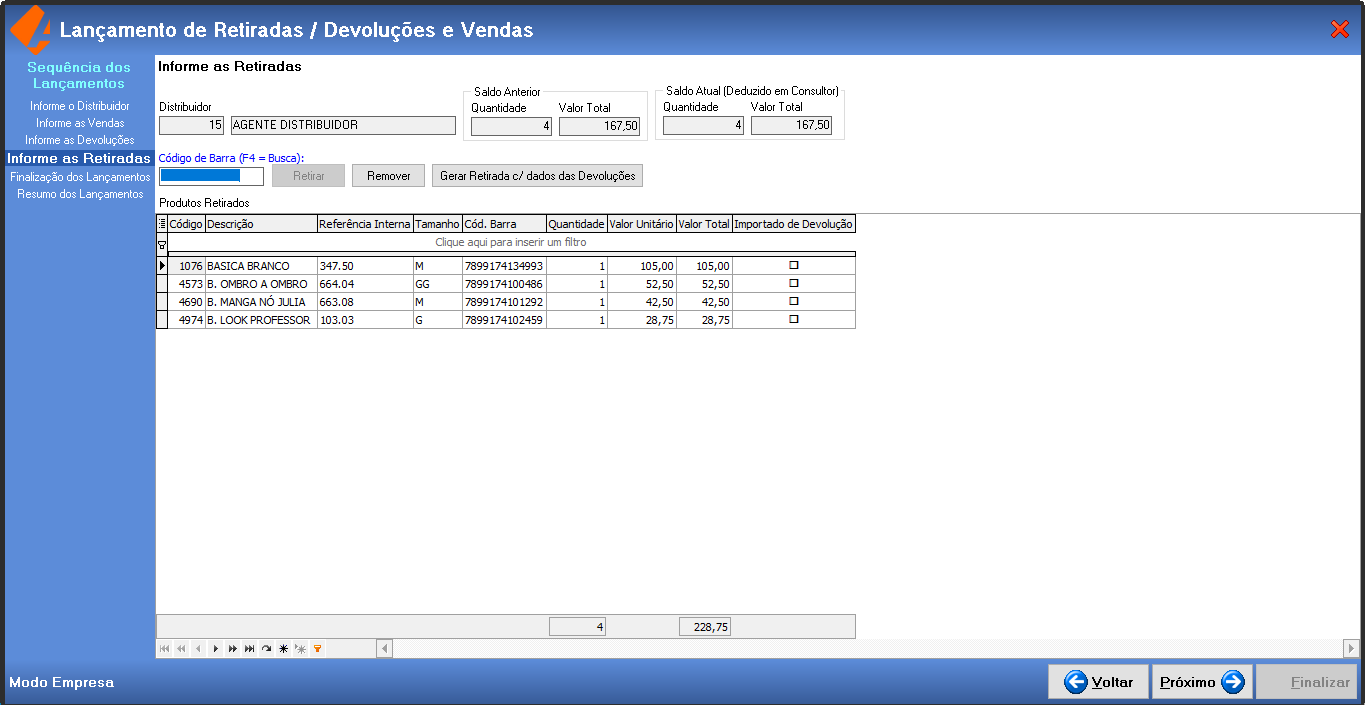Screen dimensions: 1365x705
Task: Open the orange filter editor icon
Action: pos(317,649)
